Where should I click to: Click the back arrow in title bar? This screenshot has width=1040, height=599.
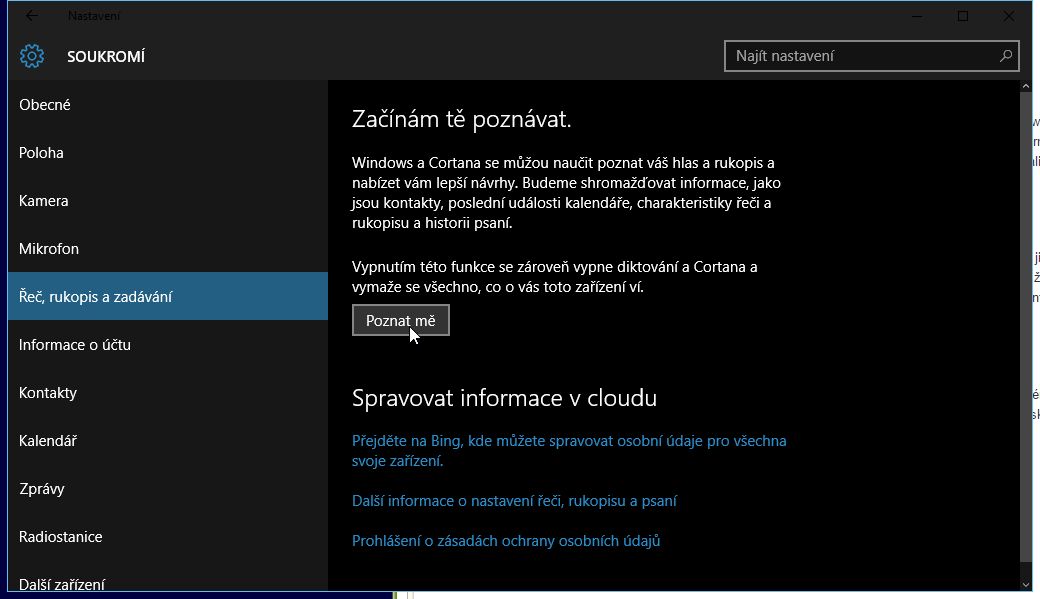(32, 16)
